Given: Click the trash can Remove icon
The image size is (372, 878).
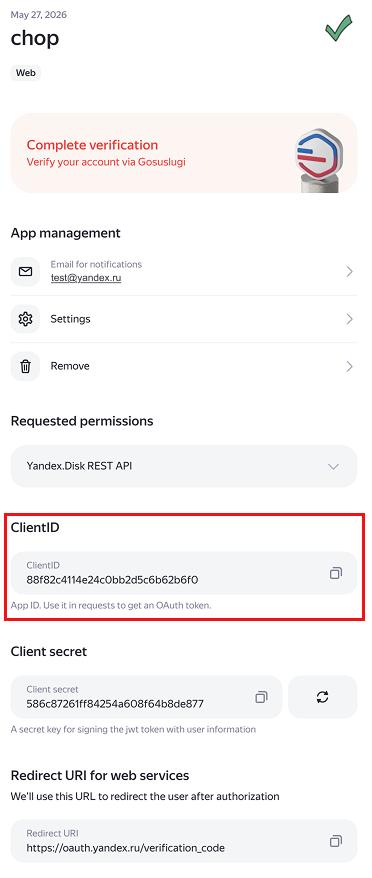Looking at the screenshot, I should click(25, 366).
